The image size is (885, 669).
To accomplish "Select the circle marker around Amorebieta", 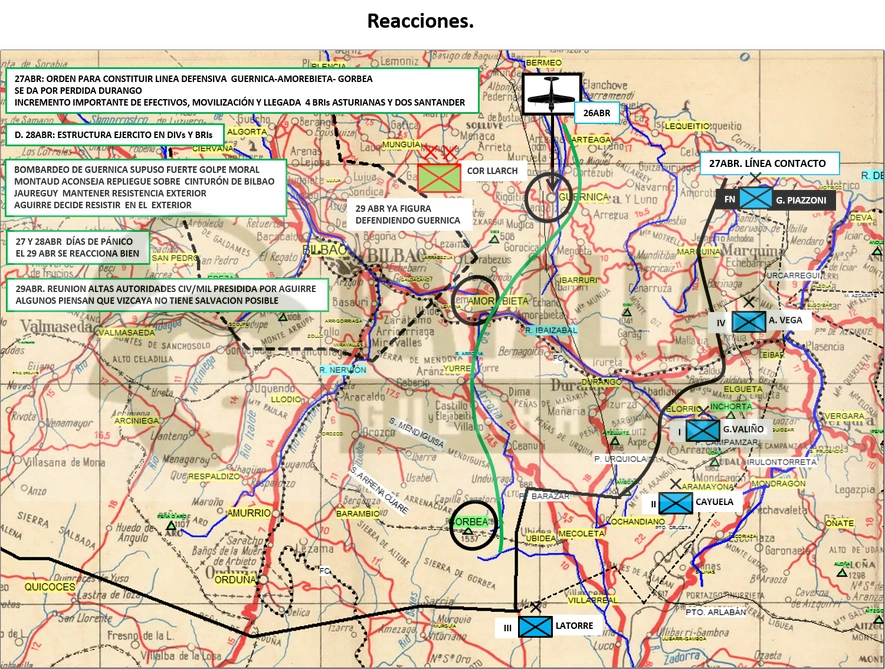I will pos(474,300).
